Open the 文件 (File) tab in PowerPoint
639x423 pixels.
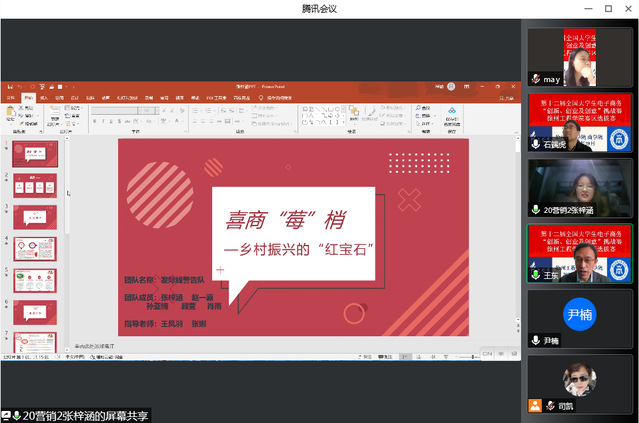tap(10, 97)
